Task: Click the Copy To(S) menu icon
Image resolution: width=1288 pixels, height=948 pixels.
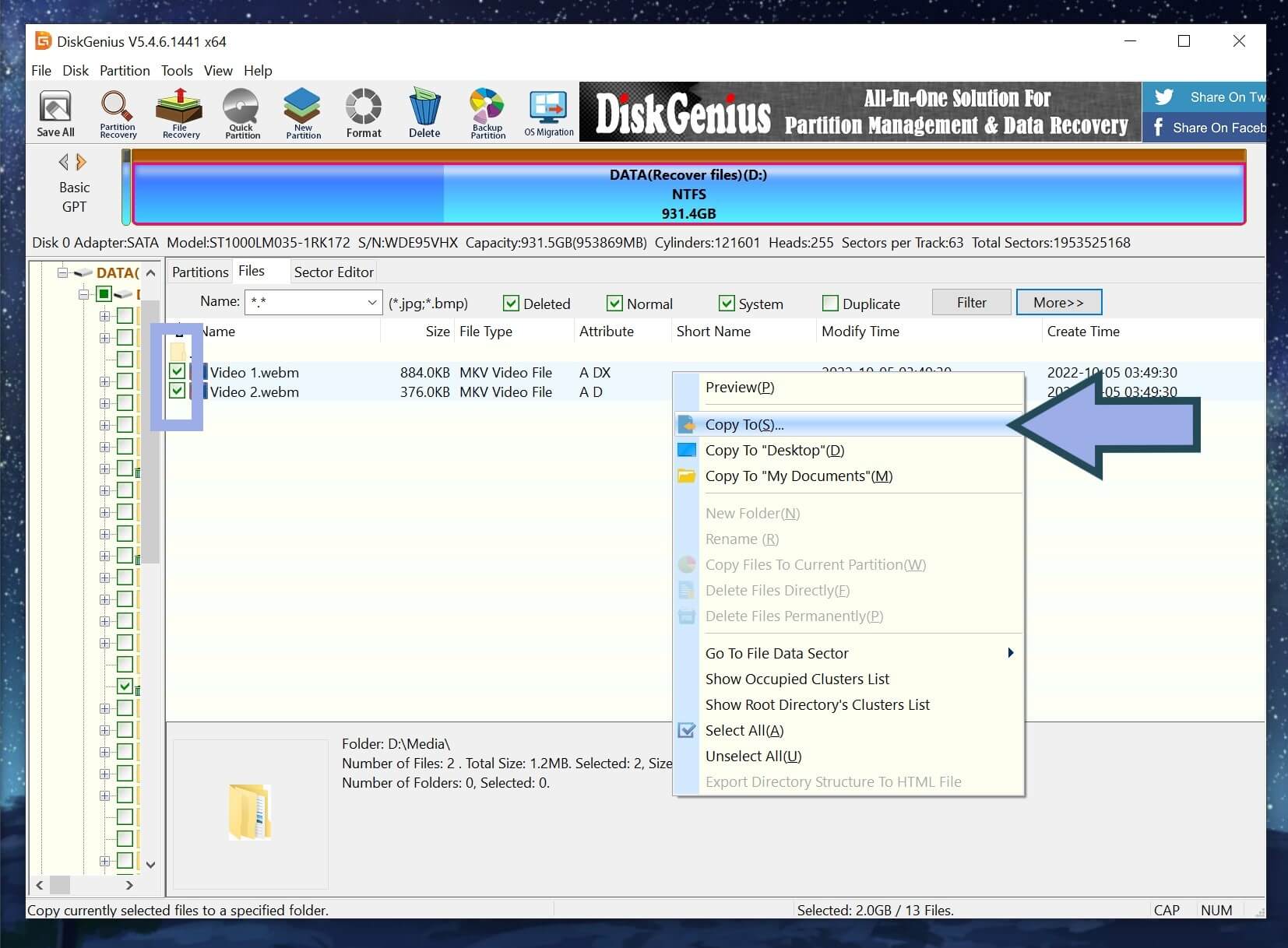Action: (x=686, y=425)
